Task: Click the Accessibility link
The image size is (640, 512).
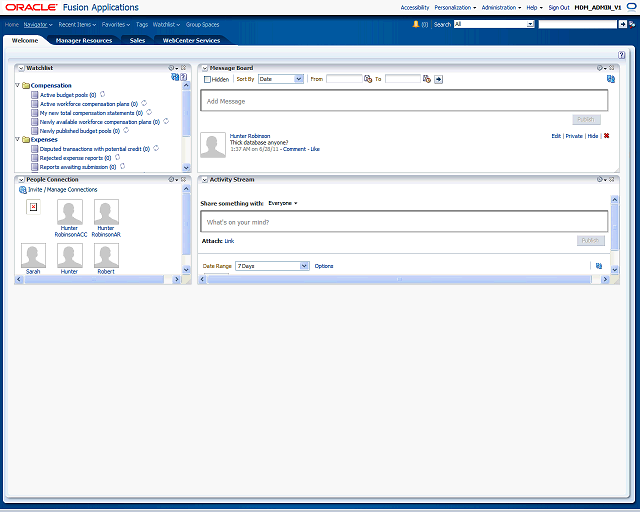Action: click(415, 7)
